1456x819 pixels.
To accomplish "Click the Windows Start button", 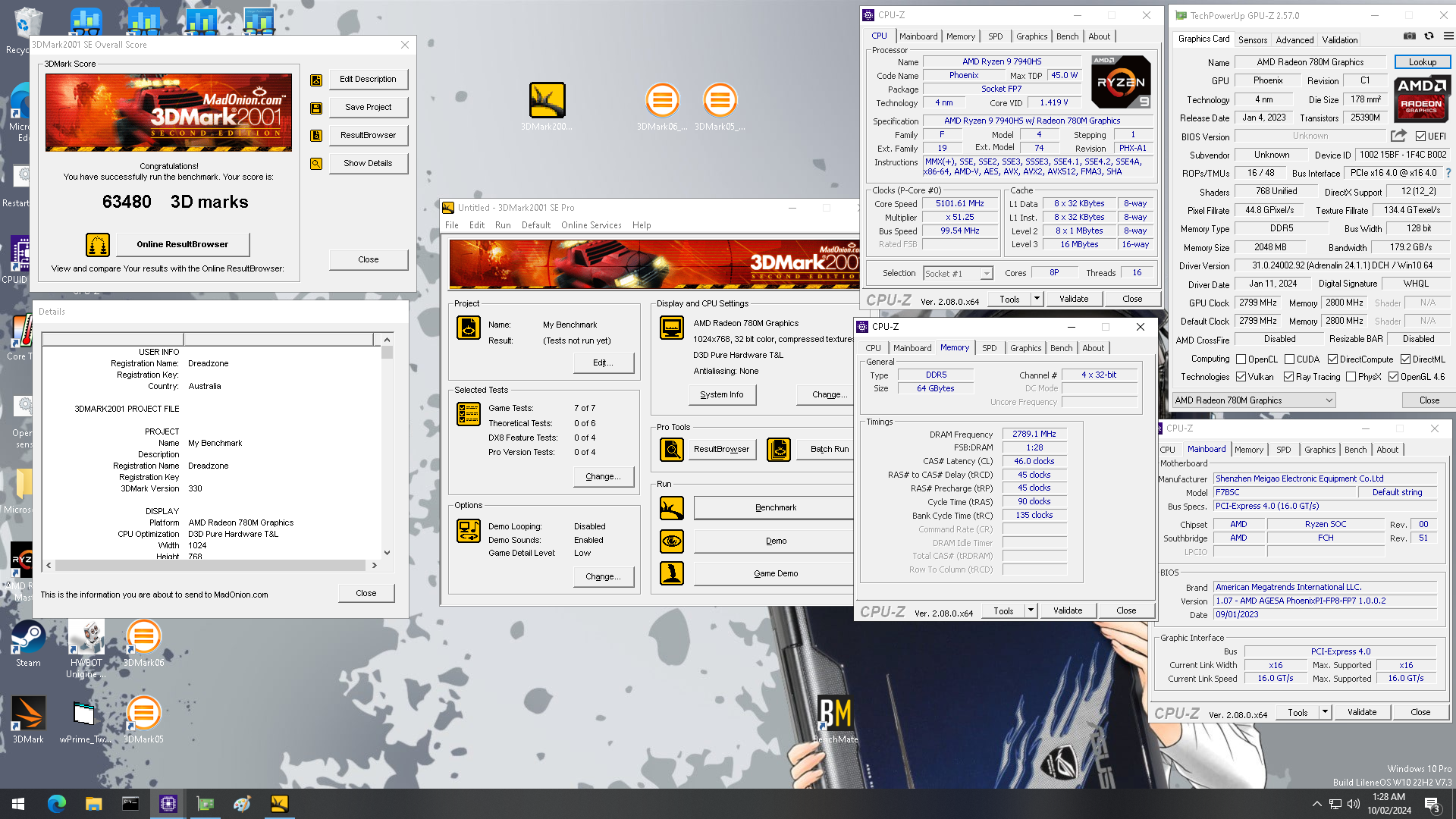I will (x=18, y=804).
